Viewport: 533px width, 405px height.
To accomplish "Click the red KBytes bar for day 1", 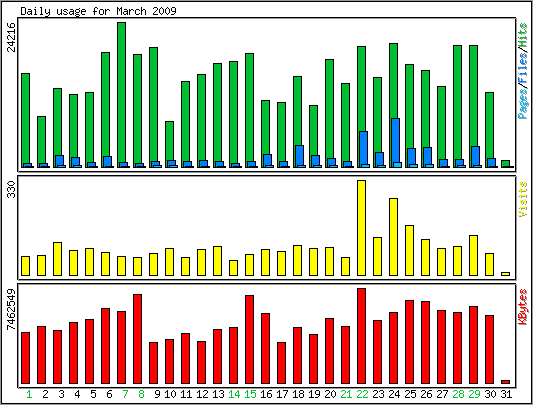I will click(x=25, y=358).
